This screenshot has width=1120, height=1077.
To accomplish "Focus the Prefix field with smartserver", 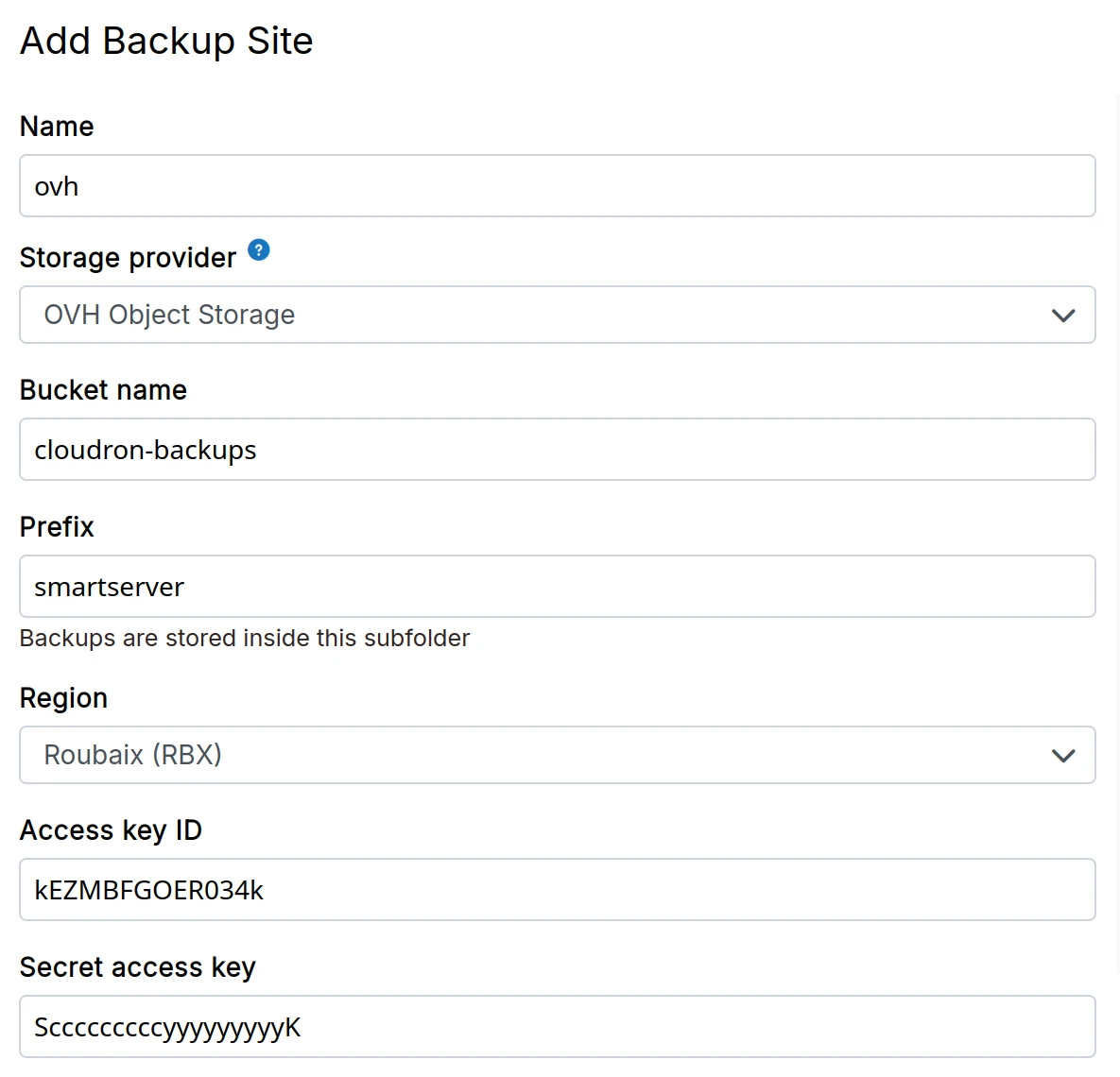I will pos(557,587).
